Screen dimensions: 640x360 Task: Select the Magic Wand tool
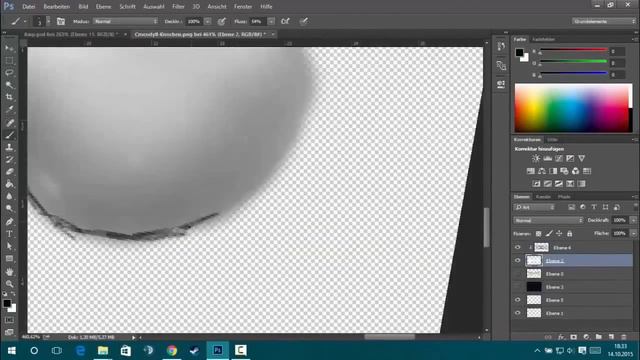[9, 85]
